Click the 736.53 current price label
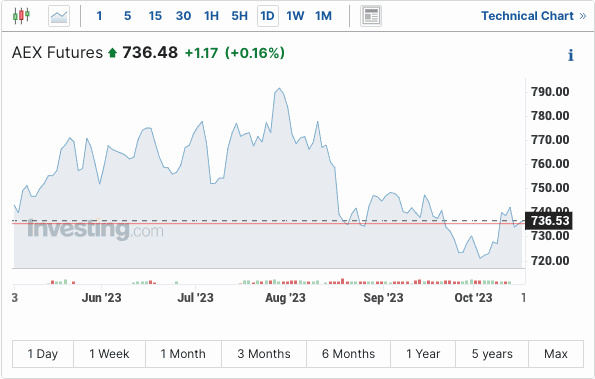This screenshot has width=595, height=379. click(x=549, y=221)
